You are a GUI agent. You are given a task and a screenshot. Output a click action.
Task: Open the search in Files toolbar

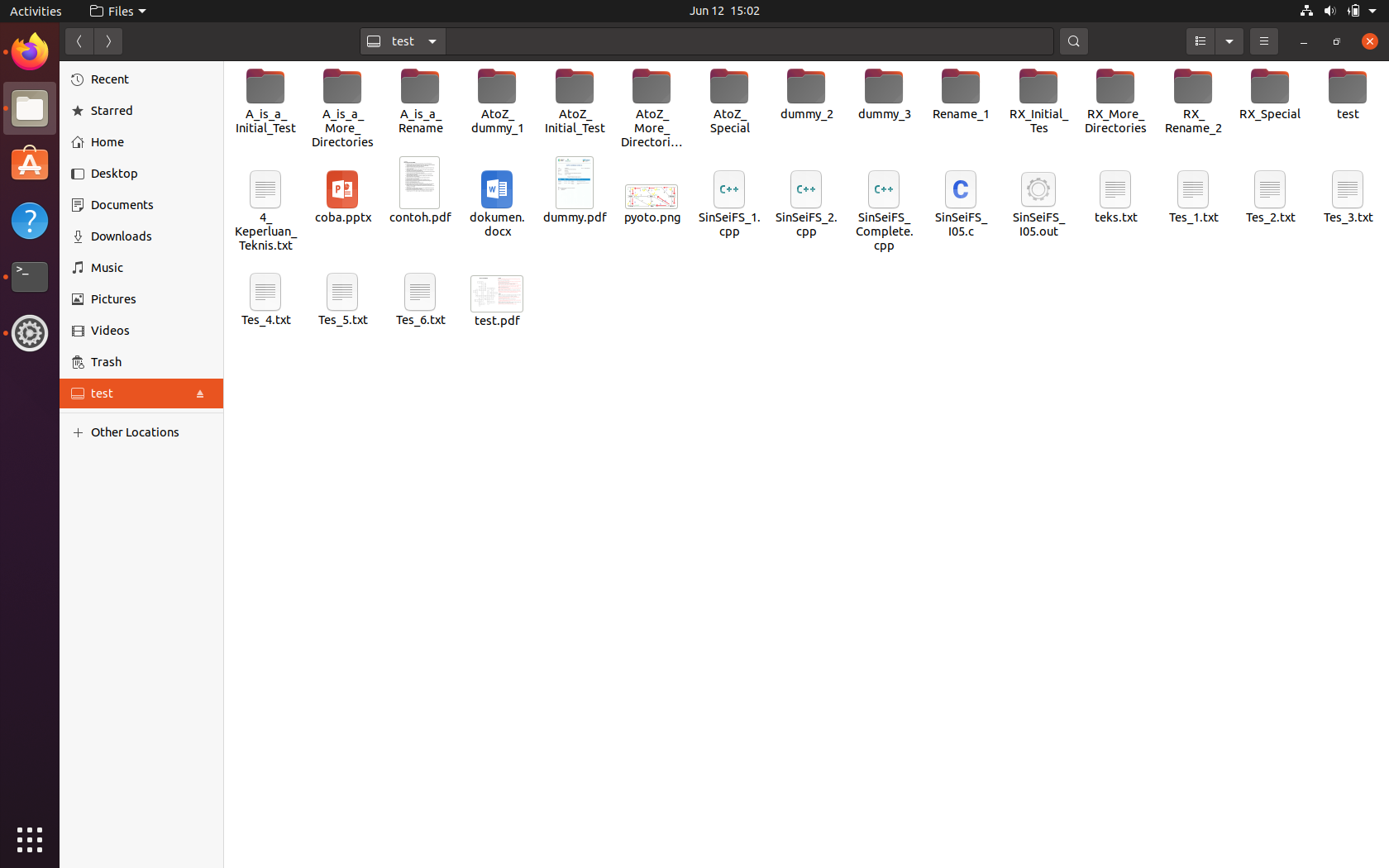[1073, 41]
